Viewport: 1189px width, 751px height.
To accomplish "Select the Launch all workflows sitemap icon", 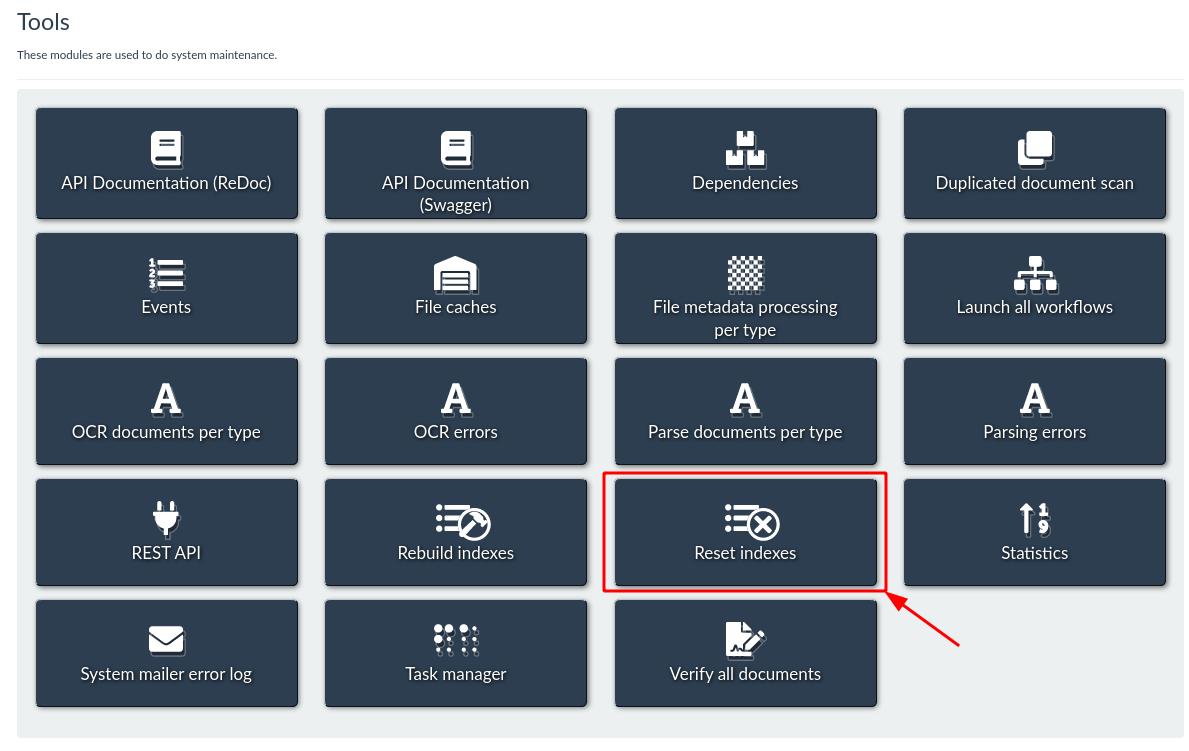I will coord(1035,274).
